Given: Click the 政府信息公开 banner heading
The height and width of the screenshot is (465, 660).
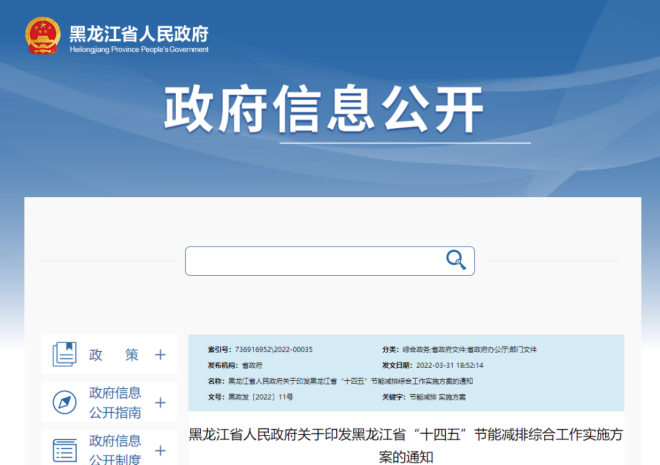Looking at the screenshot, I should tap(324, 110).
